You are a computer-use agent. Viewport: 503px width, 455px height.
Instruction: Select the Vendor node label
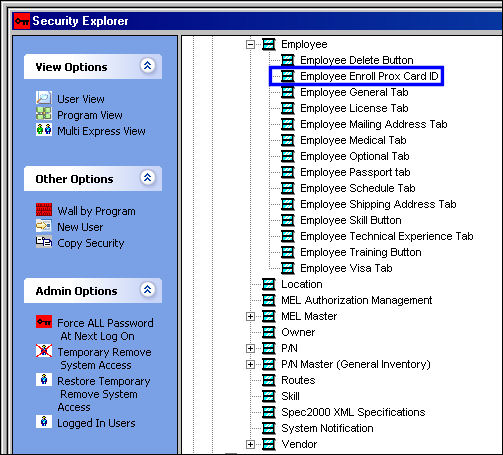299,444
